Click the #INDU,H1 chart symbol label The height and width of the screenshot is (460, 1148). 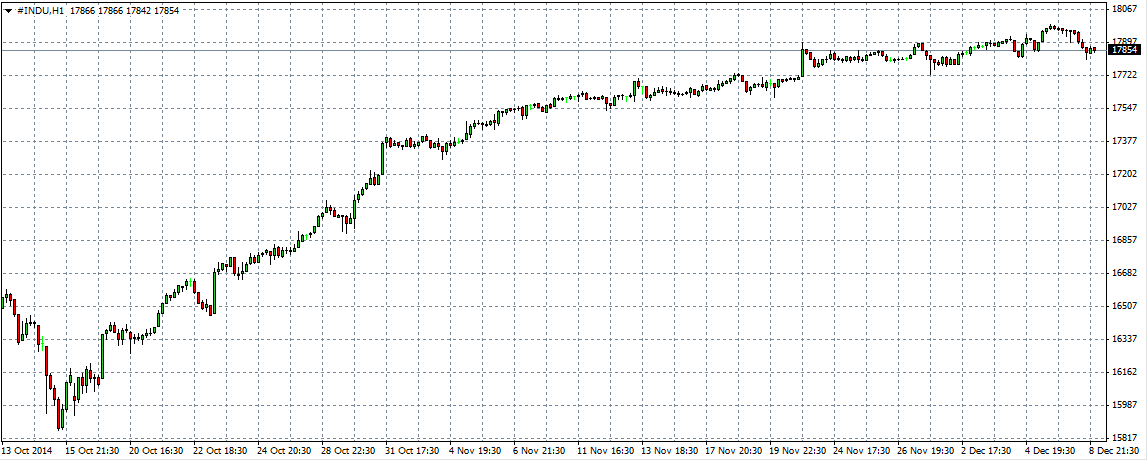tap(41, 10)
